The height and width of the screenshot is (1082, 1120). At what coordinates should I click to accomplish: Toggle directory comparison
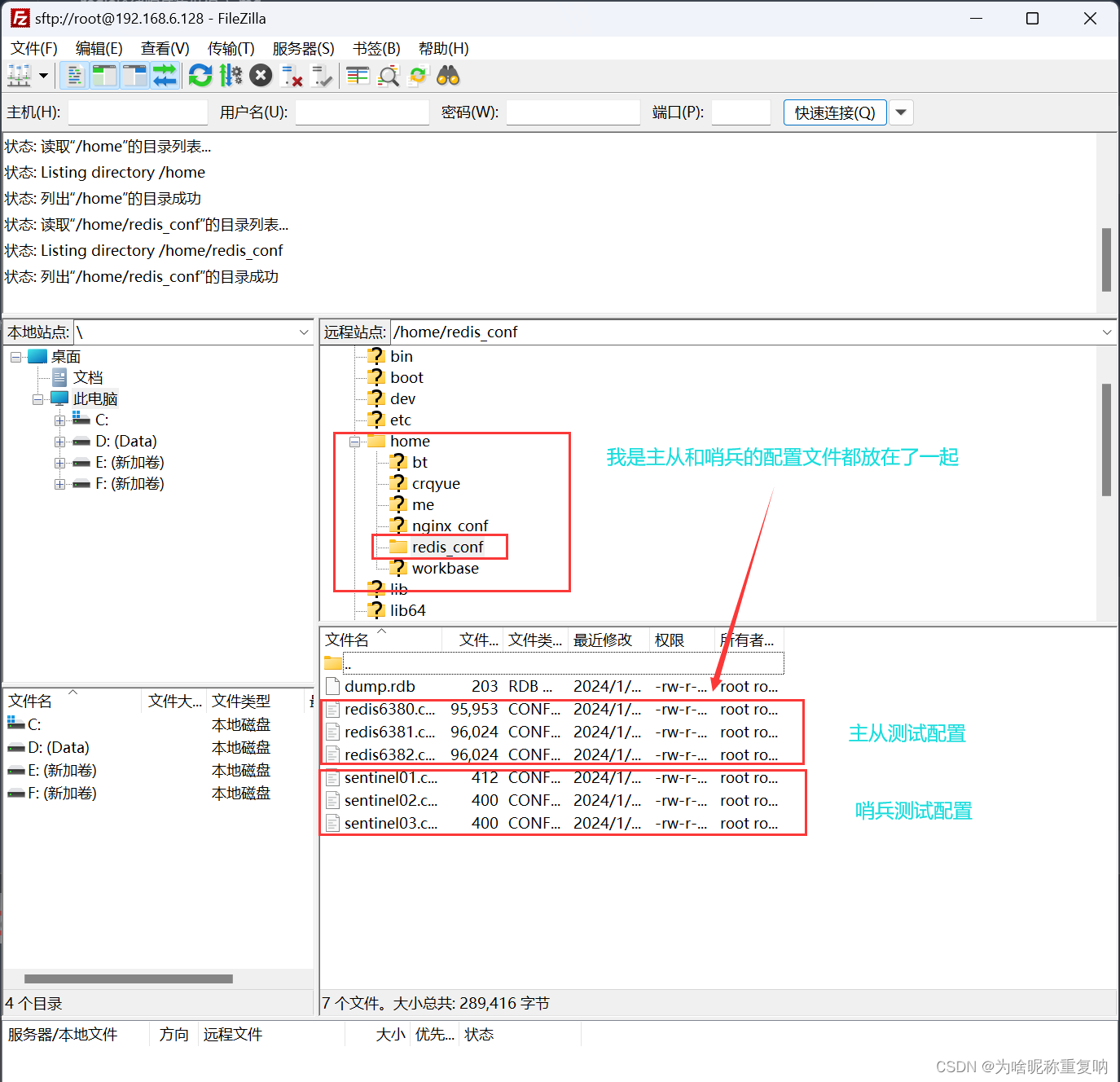389,76
